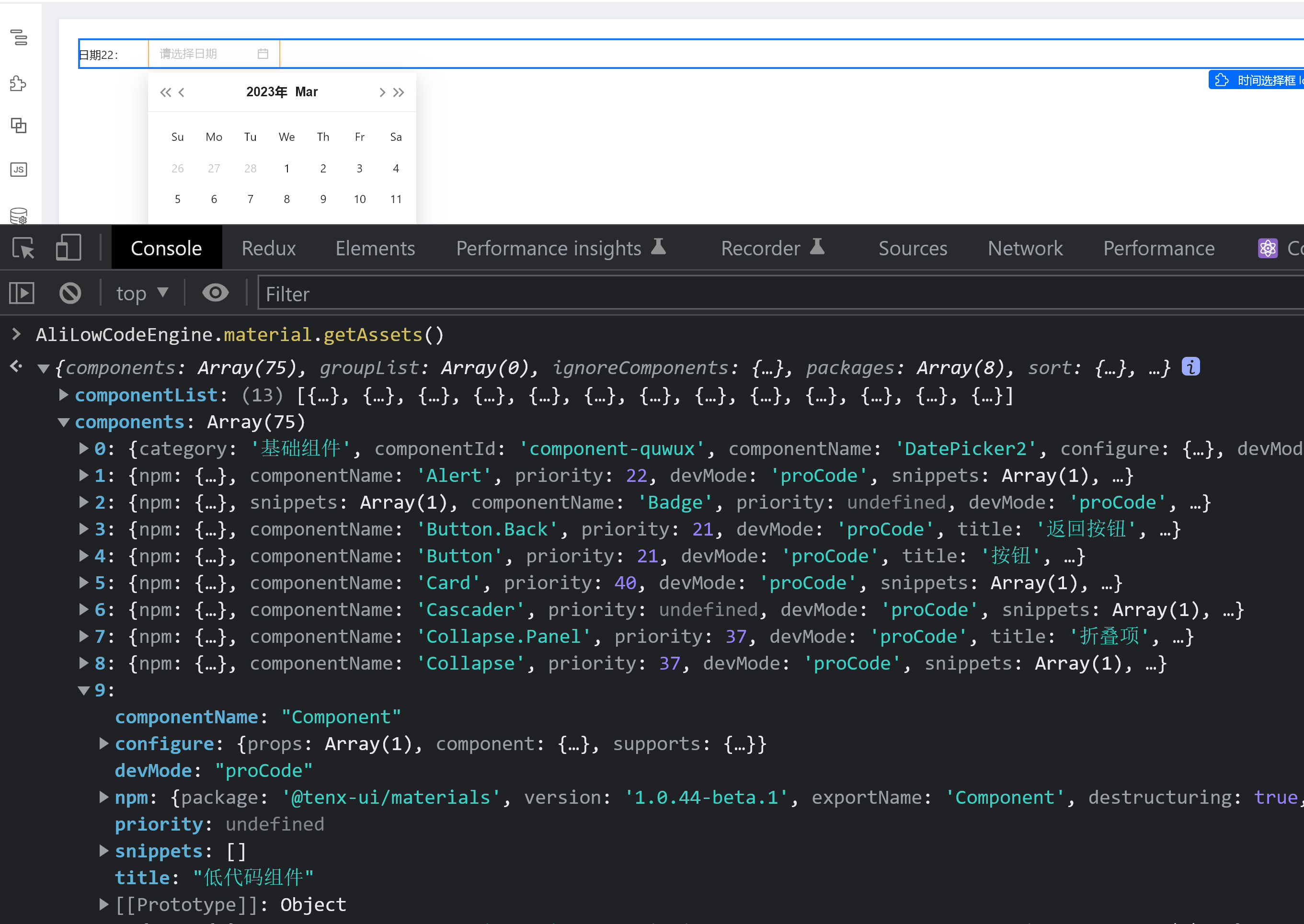Select March 10 in the calendar
This screenshot has width=1304, height=924.
click(360, 199)
